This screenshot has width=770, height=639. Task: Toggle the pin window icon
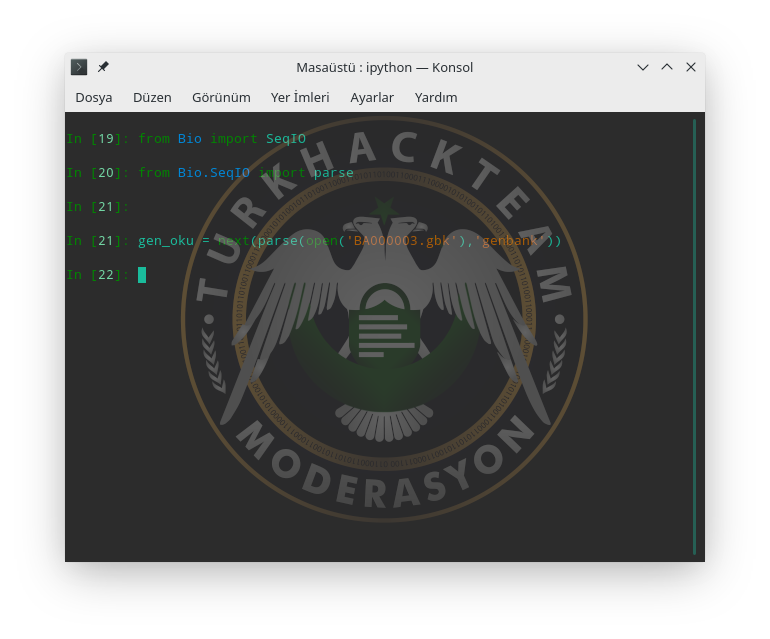[103, 67]
